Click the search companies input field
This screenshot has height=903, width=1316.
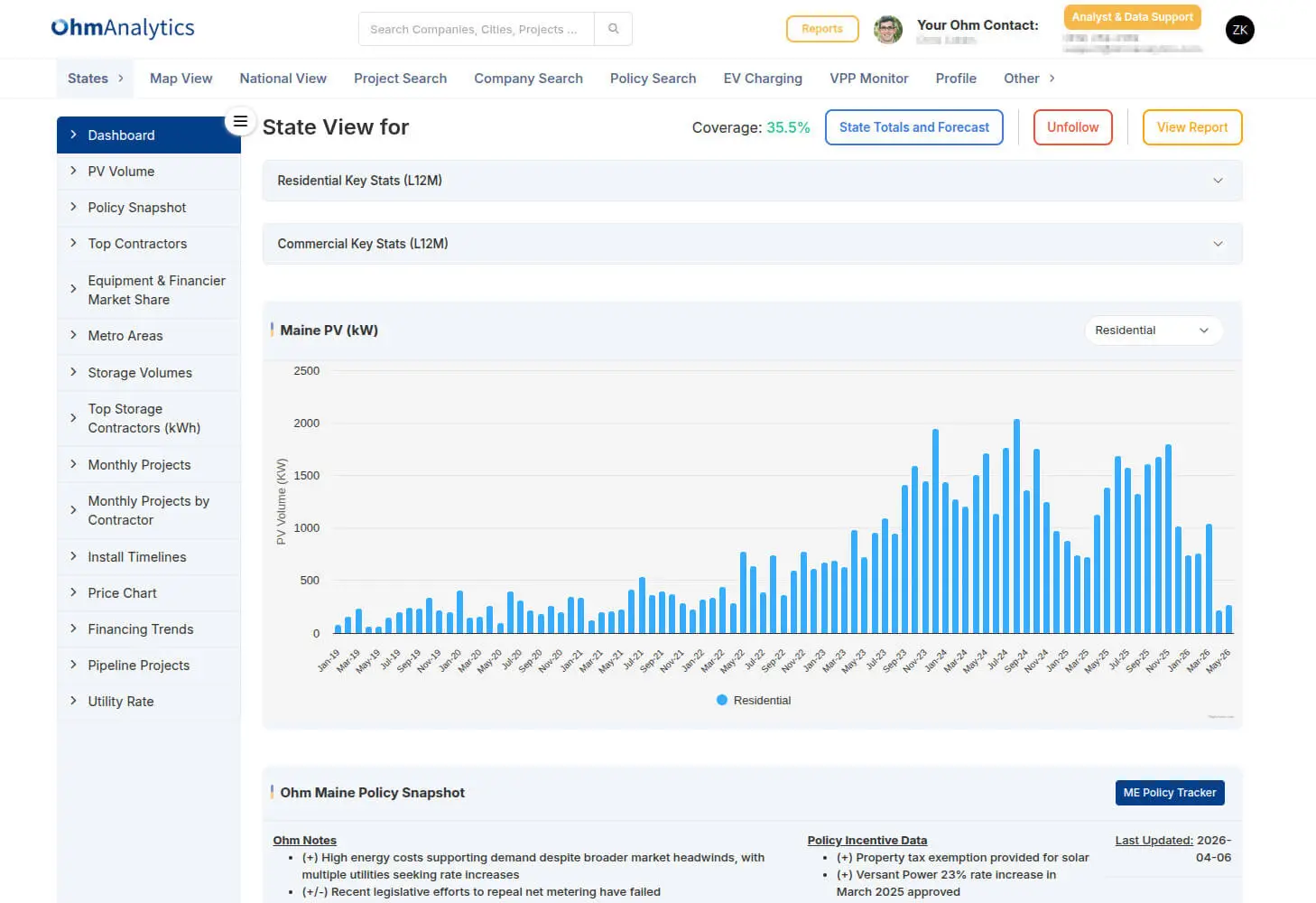click(x=477, y=29)
